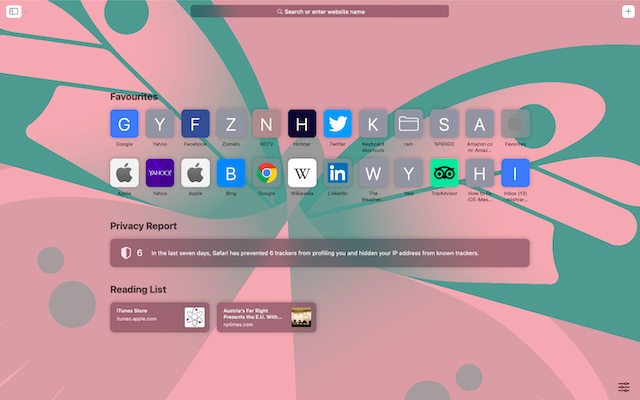Screen dimensions: 640x400
Task: Open the Yelp favourite
Action: (409, 173)
